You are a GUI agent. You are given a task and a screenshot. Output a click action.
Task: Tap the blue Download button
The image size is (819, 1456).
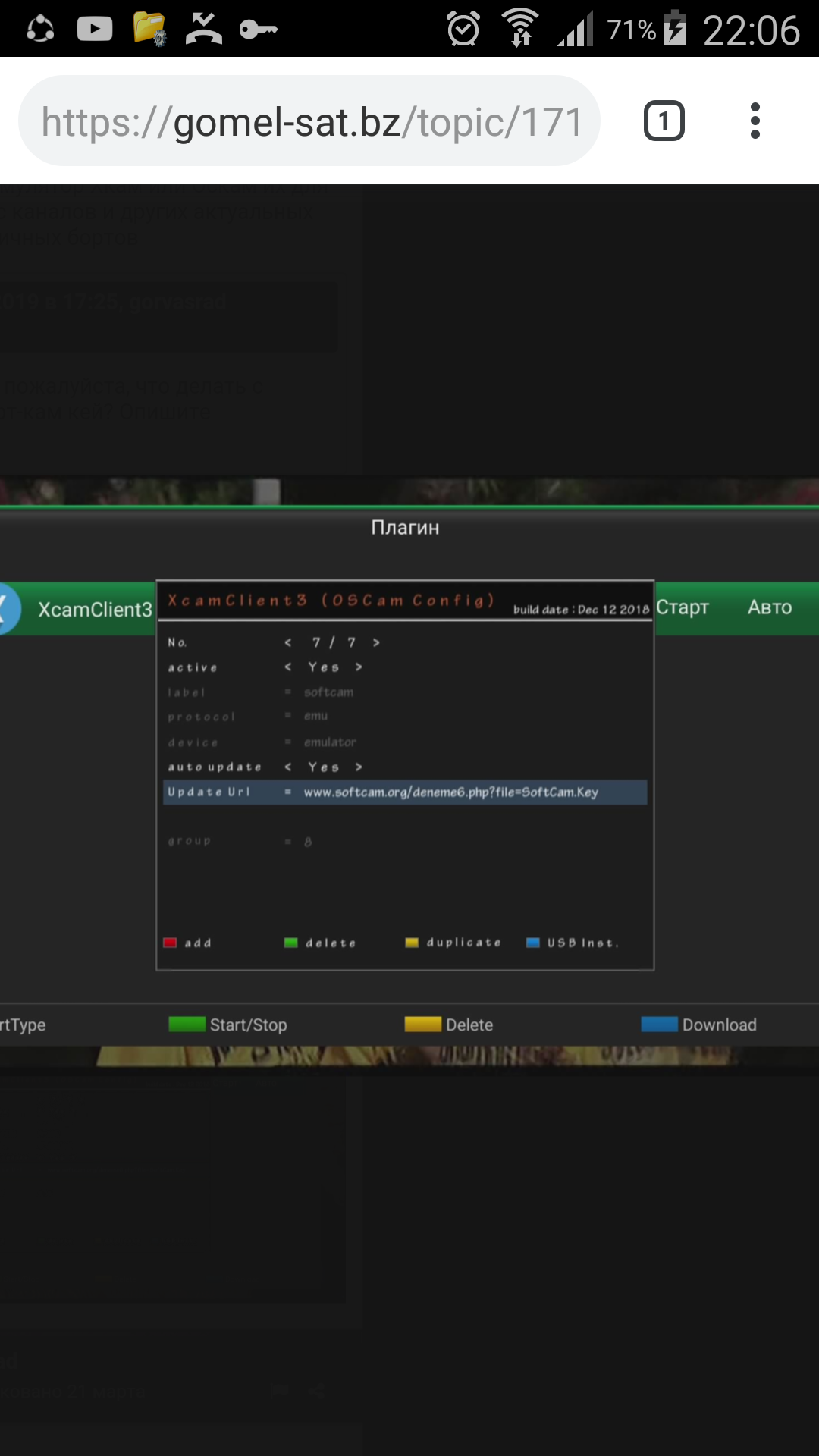point(699,1025)
